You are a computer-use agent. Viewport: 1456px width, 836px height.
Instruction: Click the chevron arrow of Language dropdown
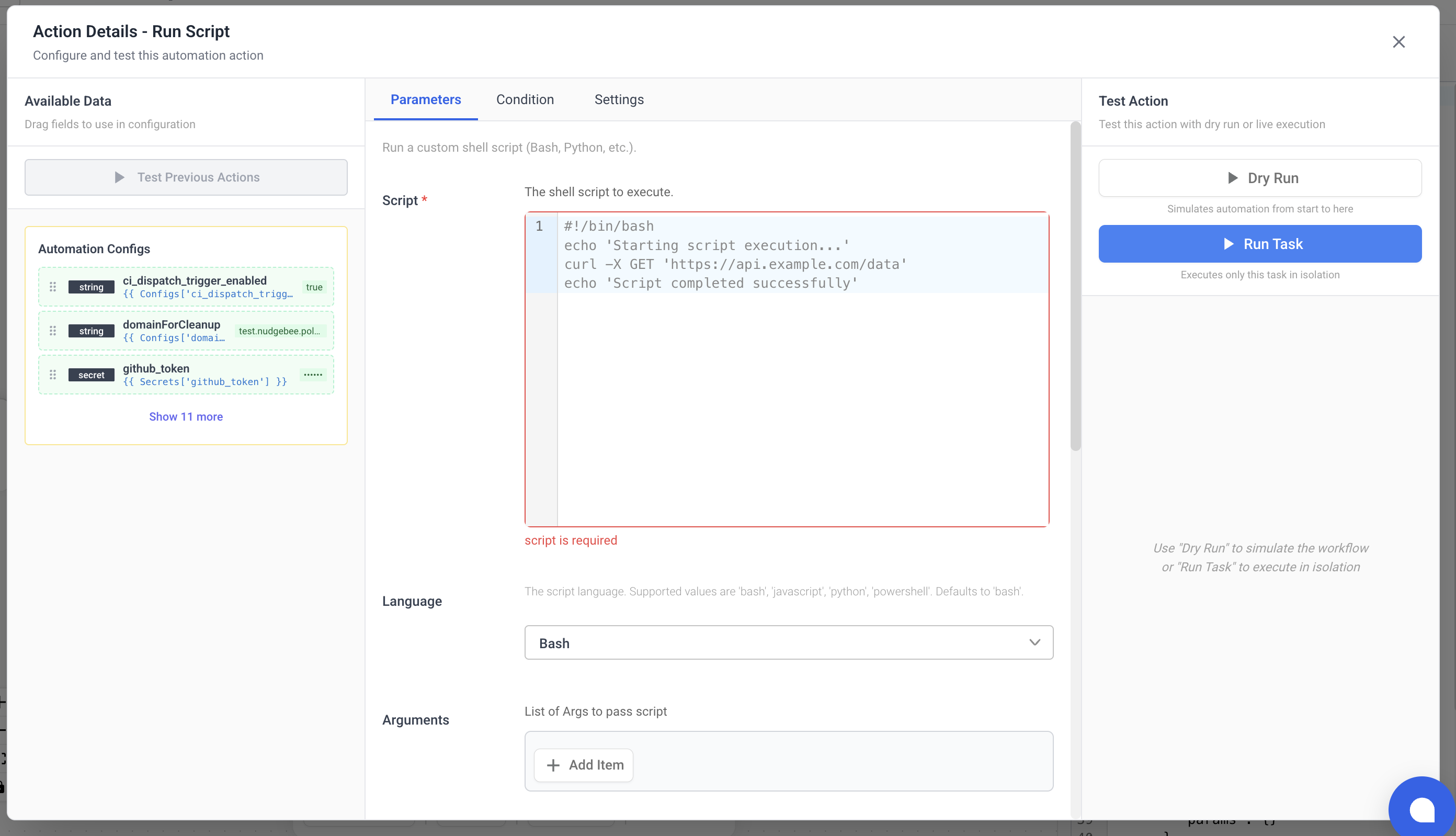1034,642
